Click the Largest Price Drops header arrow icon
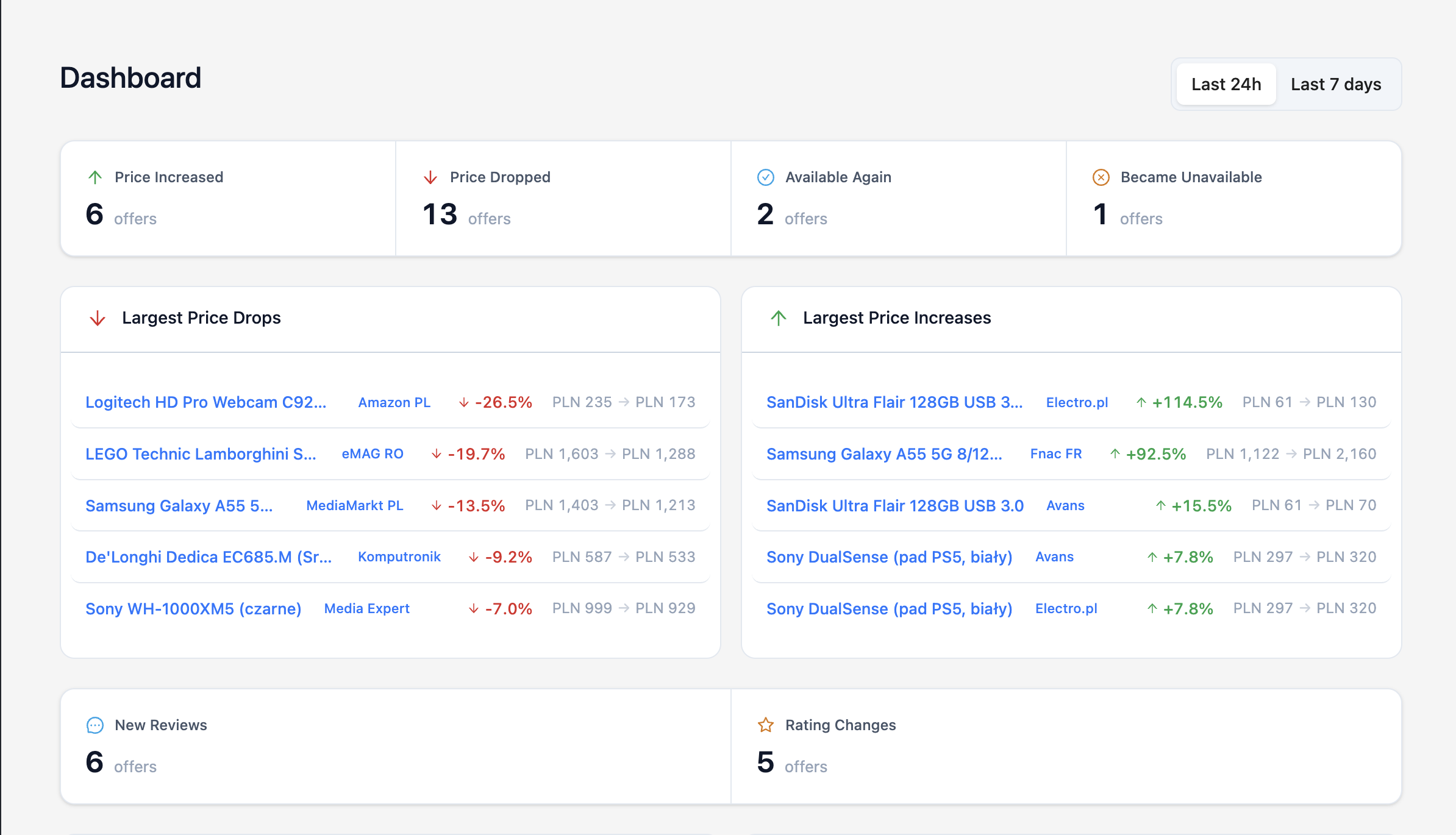1456x835 pixels. click(x=98, y=318)
